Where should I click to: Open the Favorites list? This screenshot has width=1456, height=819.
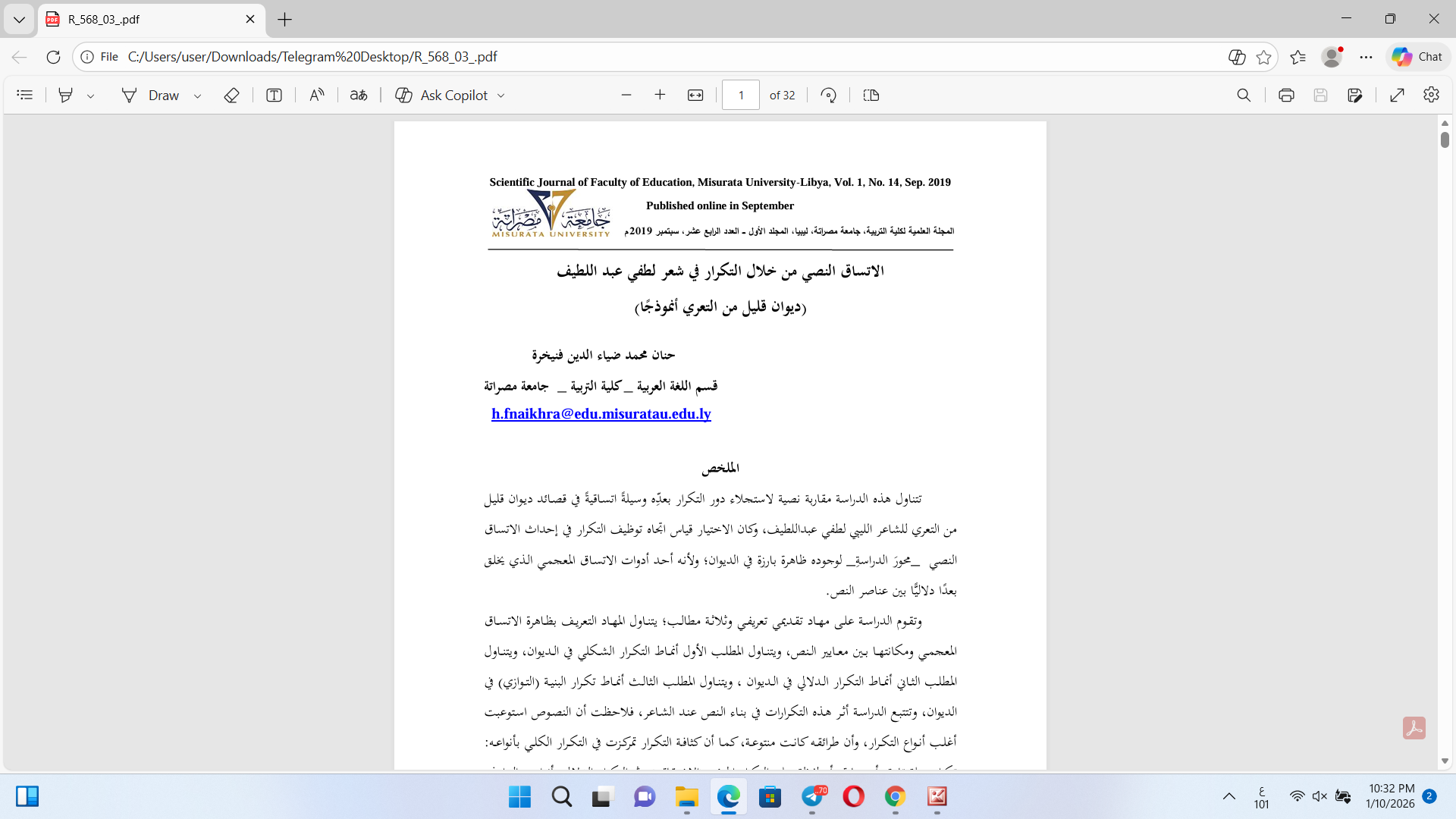click(1298, 57)
